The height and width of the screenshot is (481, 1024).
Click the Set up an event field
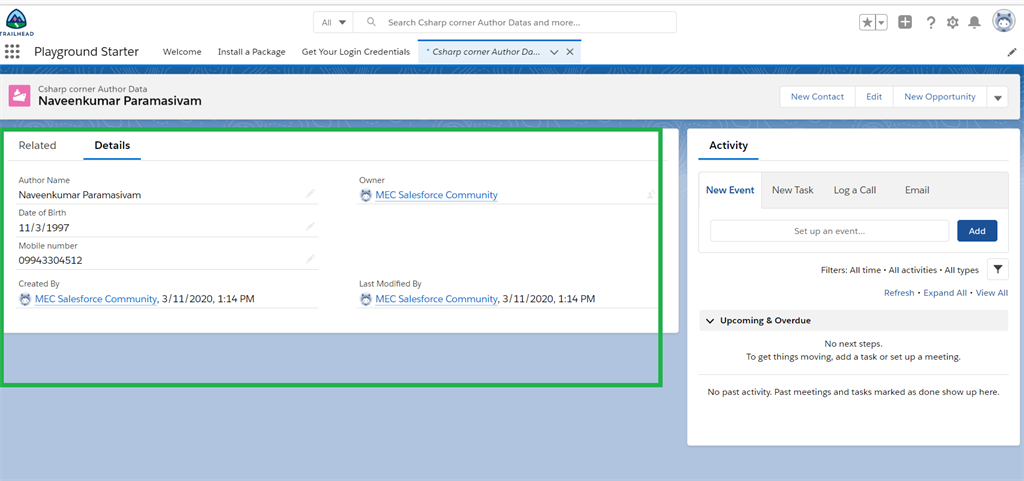pyautogui.click(x=829, y=231)
